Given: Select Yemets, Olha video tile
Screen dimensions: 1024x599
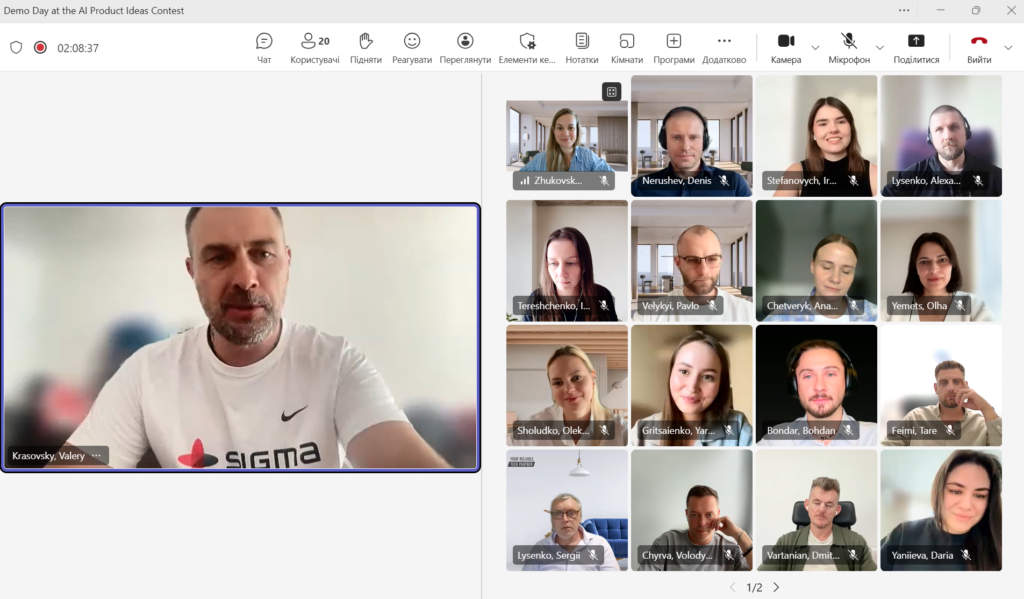Looking at the screenshot, I should pos(941,261).
